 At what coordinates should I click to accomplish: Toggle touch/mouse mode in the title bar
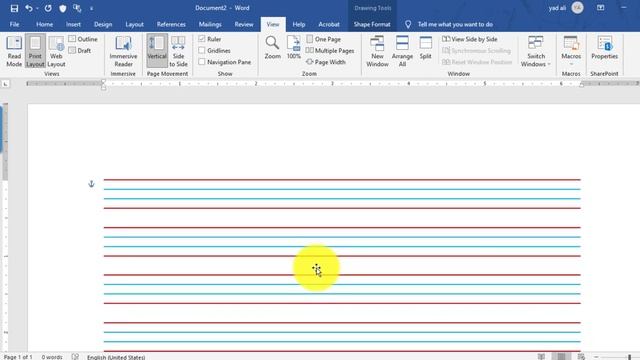pos(77,8)
